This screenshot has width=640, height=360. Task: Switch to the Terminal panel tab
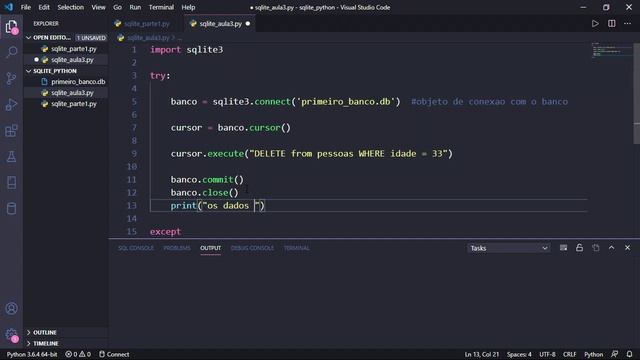[x=297, y=248]
